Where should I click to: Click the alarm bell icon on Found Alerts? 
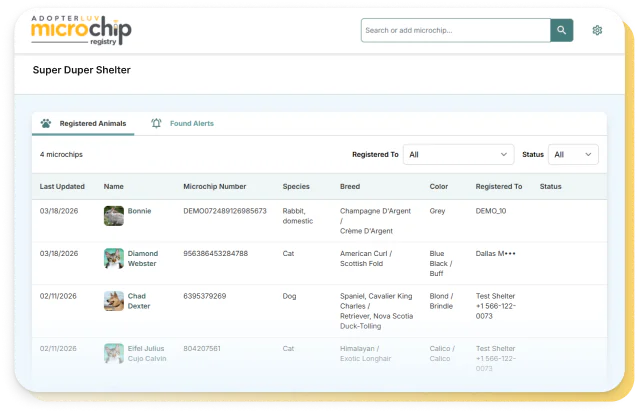pyautogui.click(x=156, y=123)
